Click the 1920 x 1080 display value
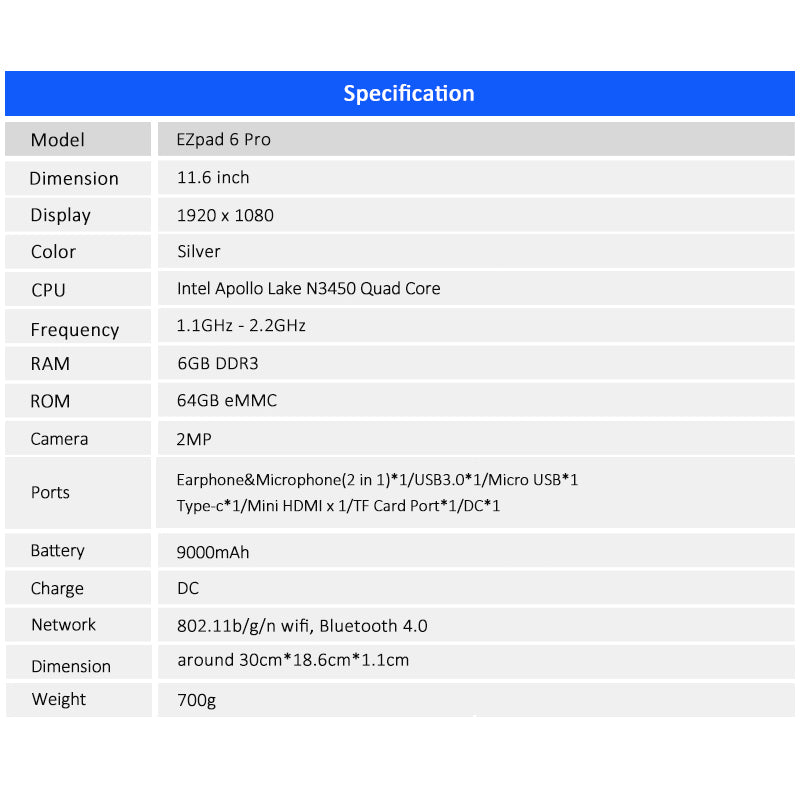The width and height of the screenshot is (800, 800). (x=225, y=215)
